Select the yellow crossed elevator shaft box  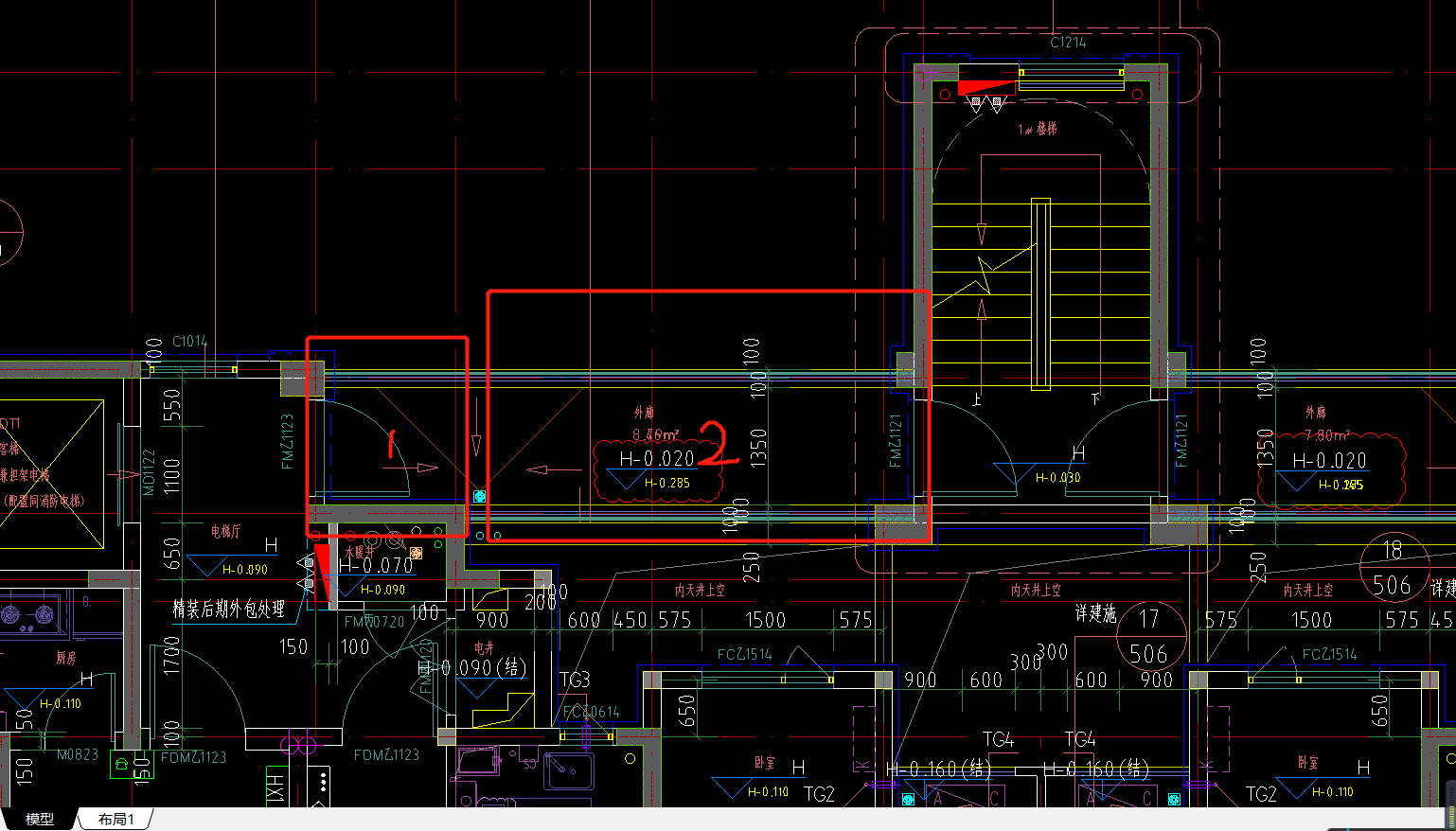pyautogui.click(x=51, y=474)
